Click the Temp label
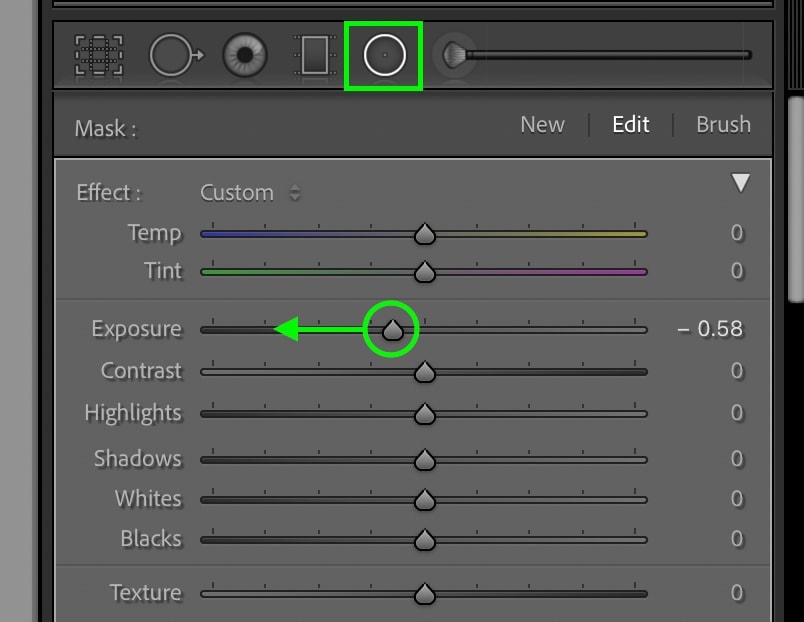The height and width of the screenshot is (622, 804). click(x=154, y=233)
